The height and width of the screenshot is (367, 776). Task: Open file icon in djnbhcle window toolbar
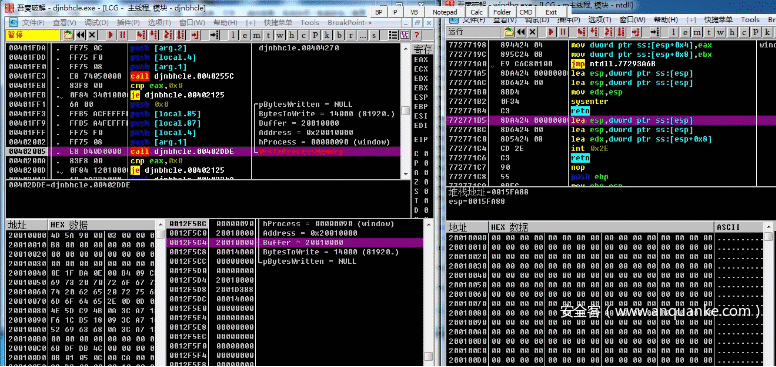coord(68,35)
